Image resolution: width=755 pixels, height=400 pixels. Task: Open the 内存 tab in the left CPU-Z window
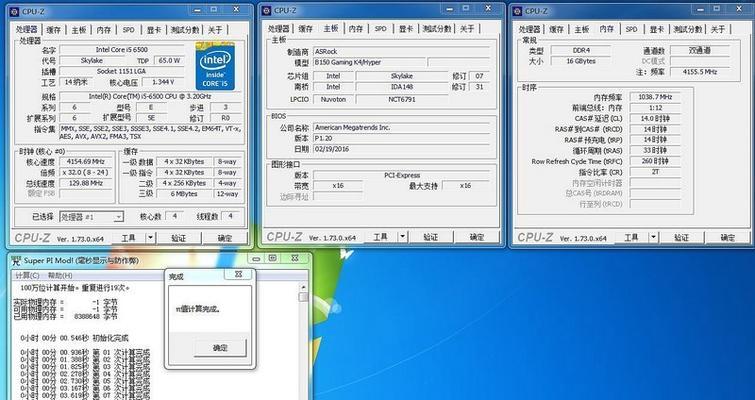click(x=104, y=30)
